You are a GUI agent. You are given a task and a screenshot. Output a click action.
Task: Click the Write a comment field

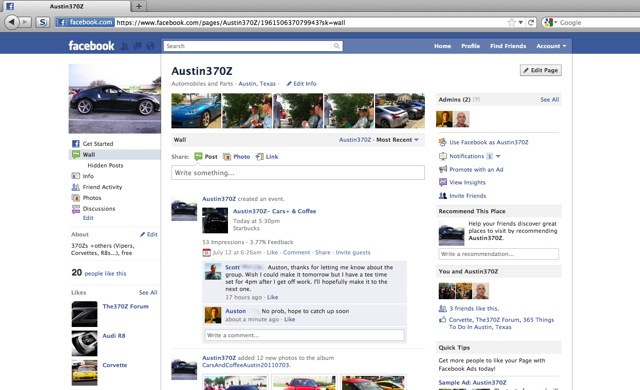[x=304, y=335]
